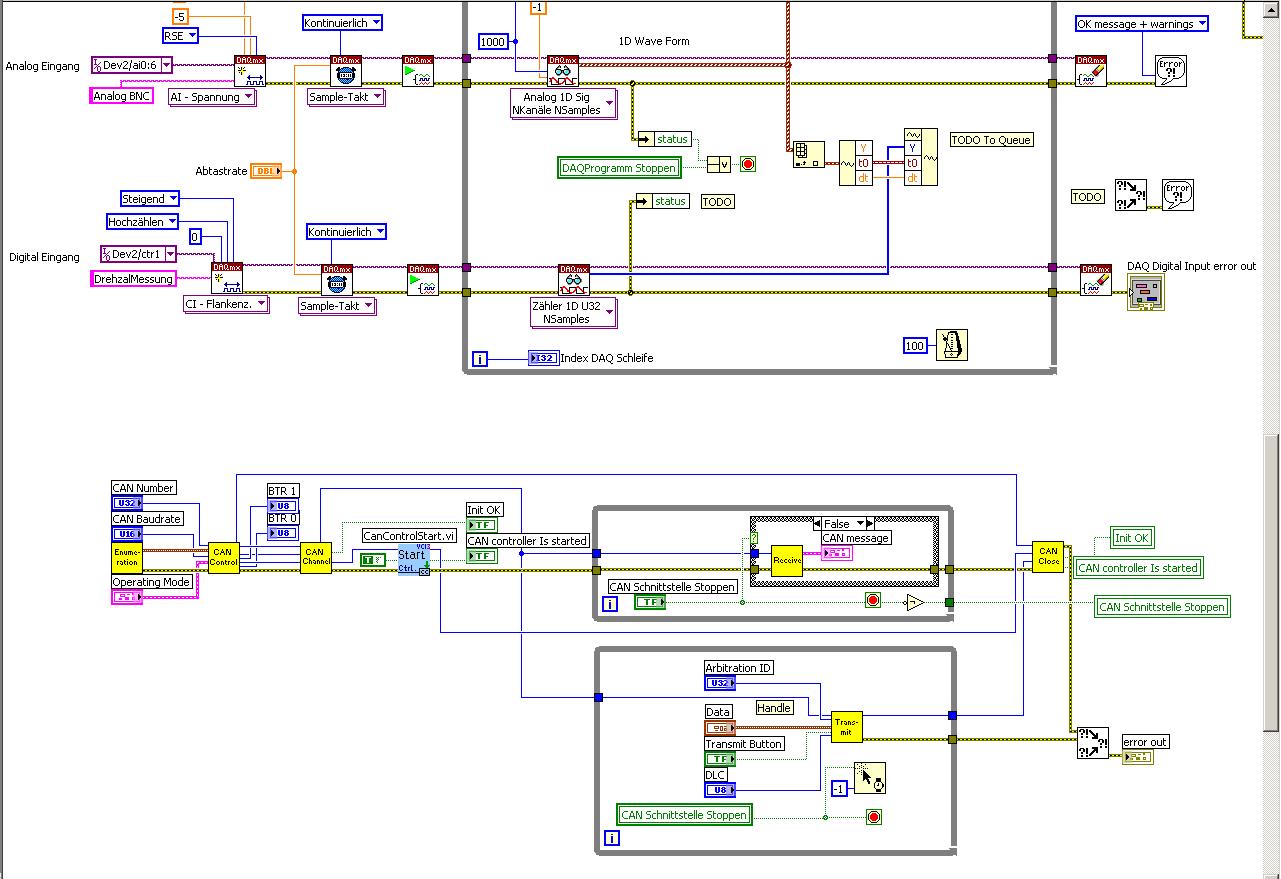Toggle the Transmit Button boolean terminal

[720, 759]
